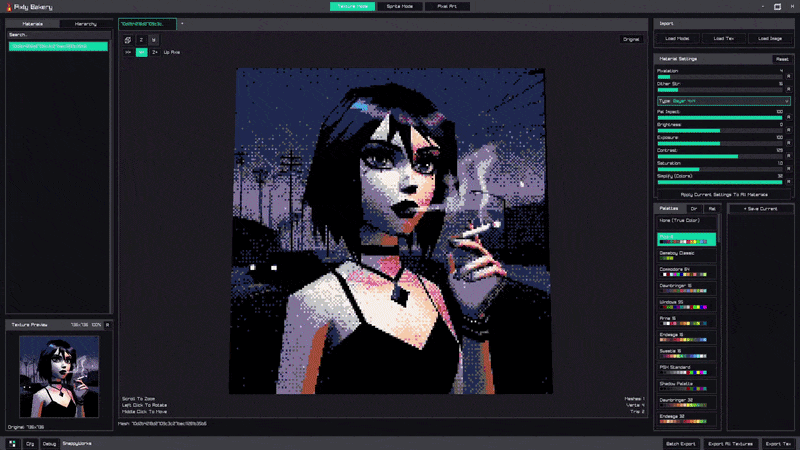The image size is (800, 450).
Task: Click the material Search field
Action: pyautogui.click(x=58, y=35)
